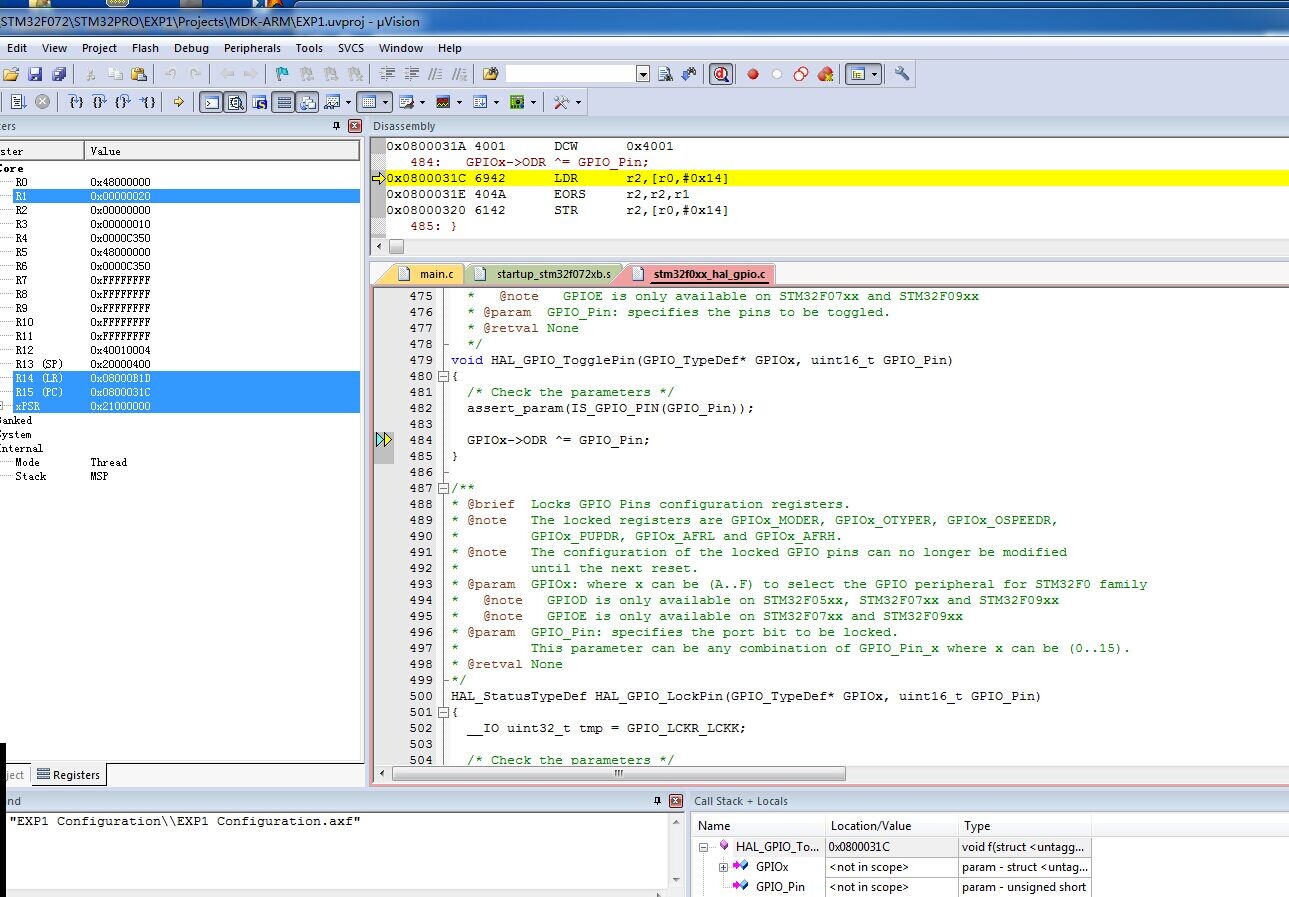Collapse the HAL_GPIO_TogglePin code fold at line 480
The height and width of the screenshot is (897, 1289).
click(x=443, y=376)
